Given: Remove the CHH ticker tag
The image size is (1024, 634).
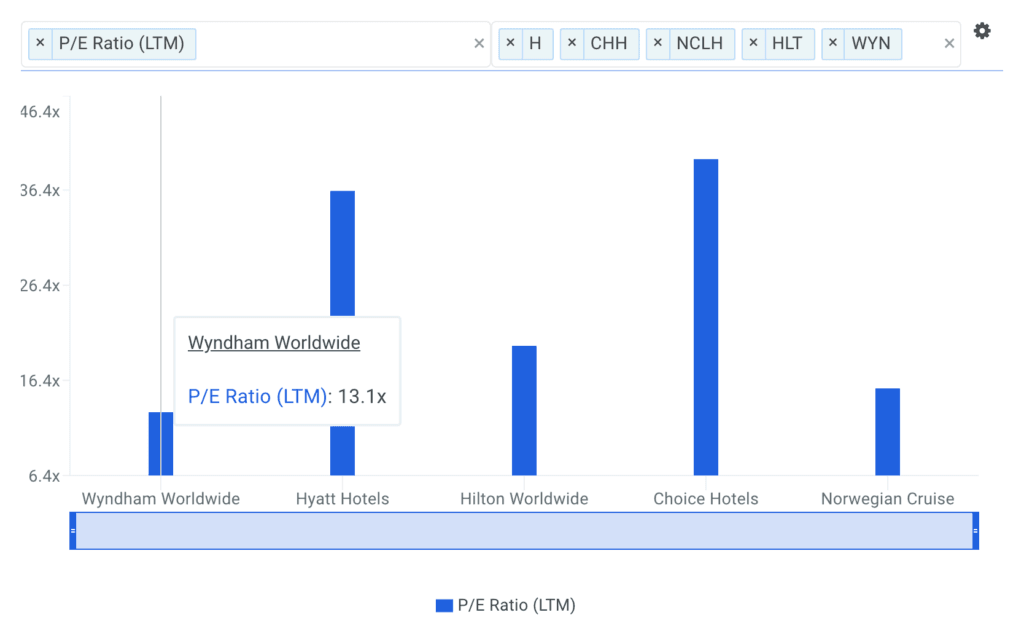Looking at the screenshot, I should click(572, 44).
